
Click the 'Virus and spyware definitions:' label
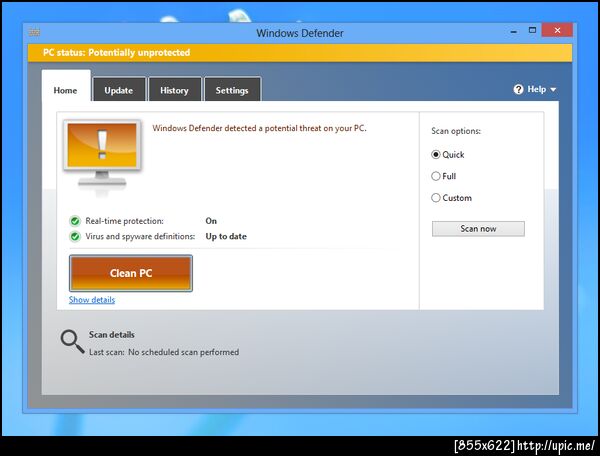click(140, 236)
